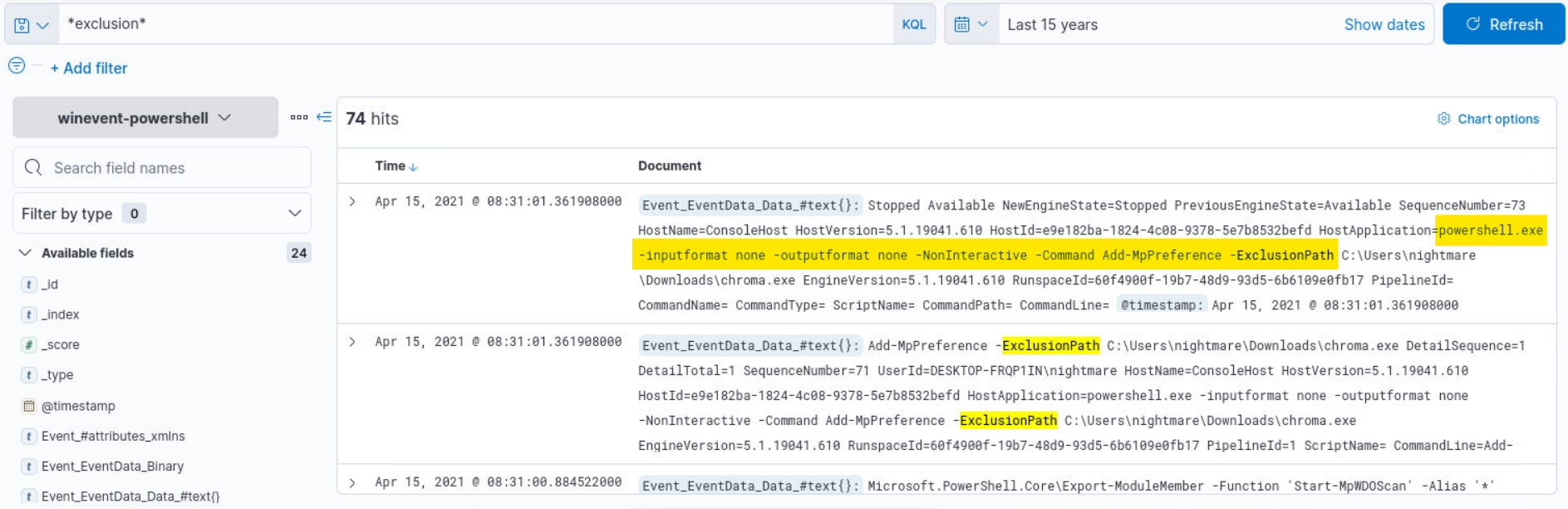The height and width of the screenshot is (509, 1568).
Task: Toggle the KQL query language switch
Action: [x=913, y=25]
